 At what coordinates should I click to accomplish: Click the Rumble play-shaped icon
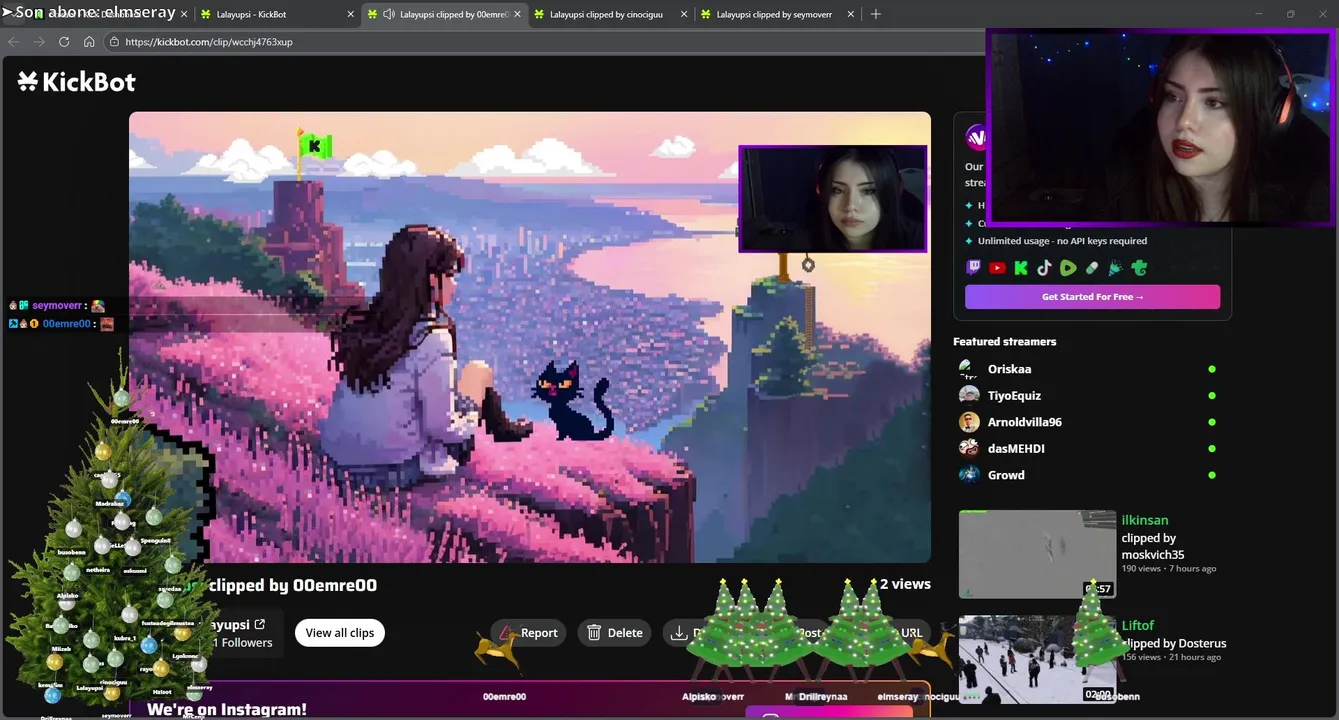tap(1068, 268)
